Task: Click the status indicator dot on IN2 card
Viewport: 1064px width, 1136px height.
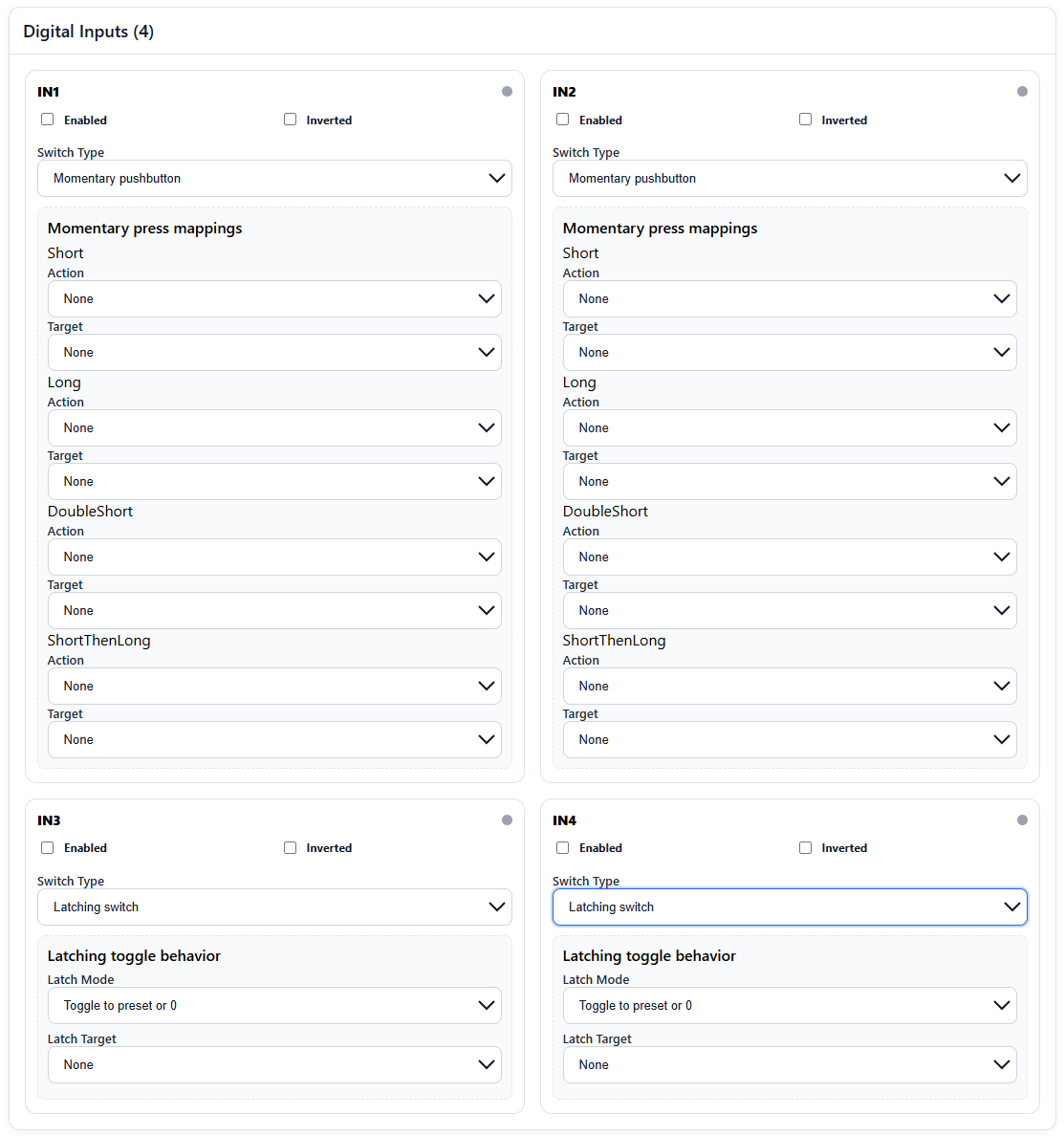Action: [x=1021, y=91]
